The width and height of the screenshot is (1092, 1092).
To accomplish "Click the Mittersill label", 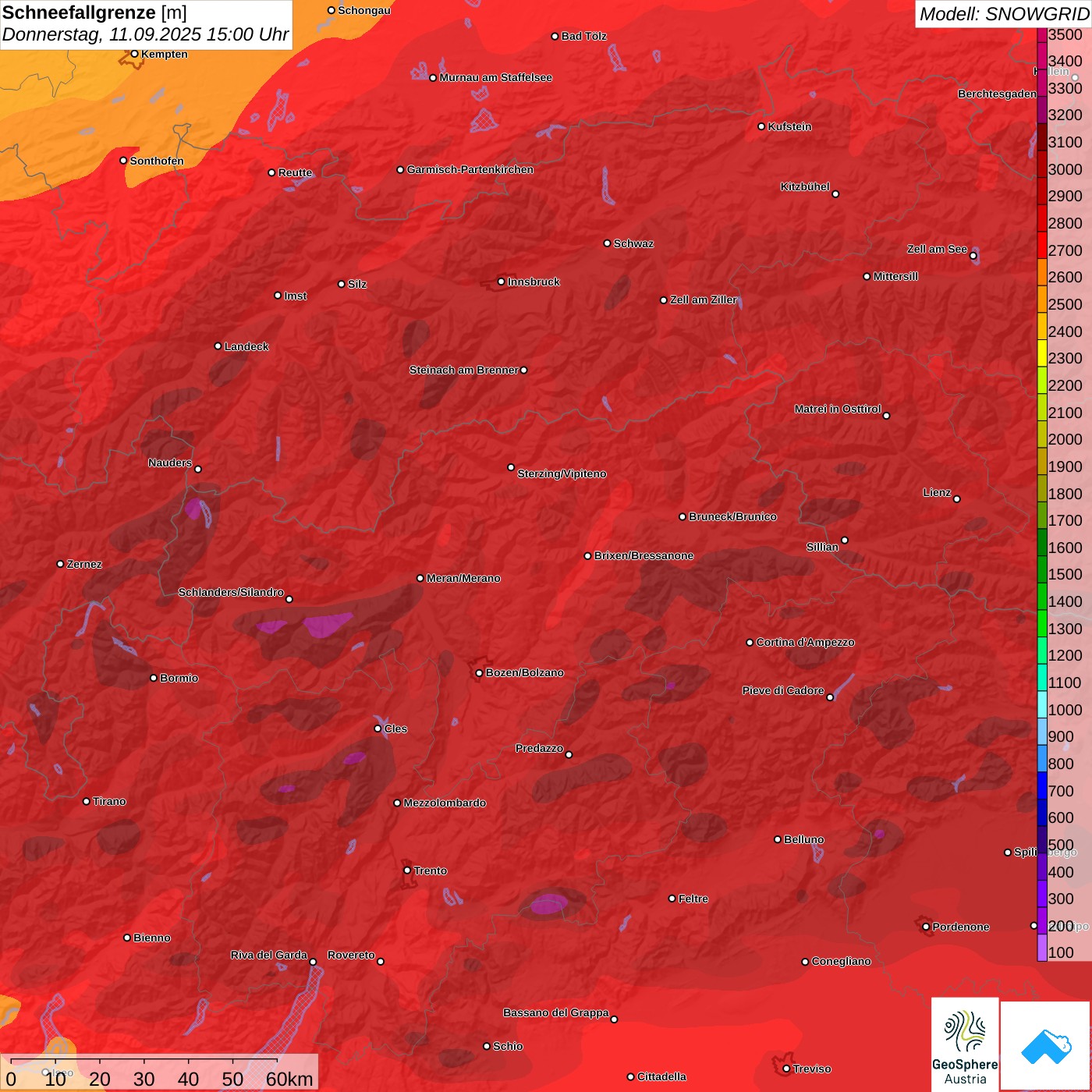I will (x=895, y=276).
